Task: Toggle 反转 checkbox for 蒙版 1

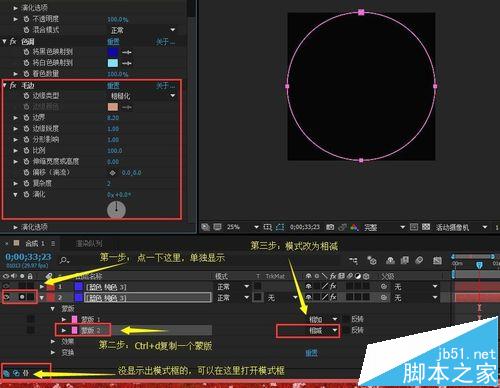Action: pyautogui.click(x=346, y=319)
